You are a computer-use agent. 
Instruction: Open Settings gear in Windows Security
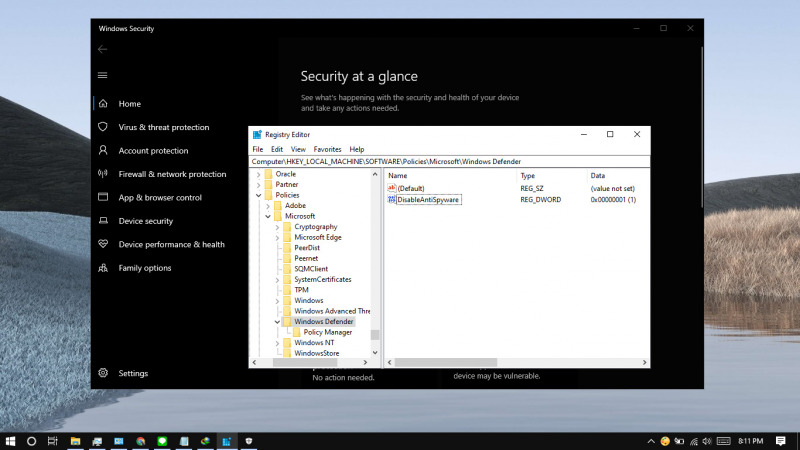pos(103,373)
